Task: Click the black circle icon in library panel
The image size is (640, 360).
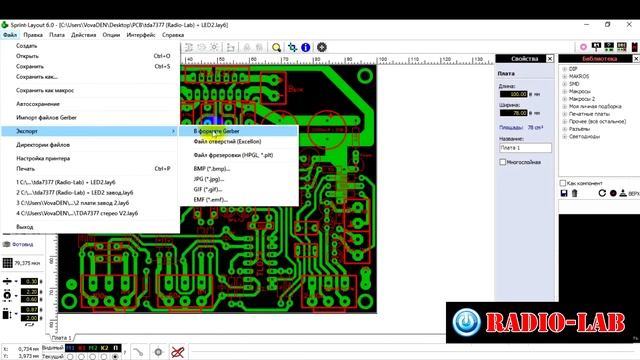Action: (x=613, y=193)
